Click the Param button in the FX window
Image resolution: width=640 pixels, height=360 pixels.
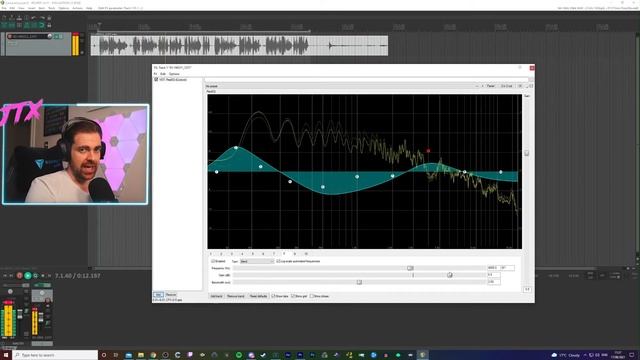[x=491, y=86]
